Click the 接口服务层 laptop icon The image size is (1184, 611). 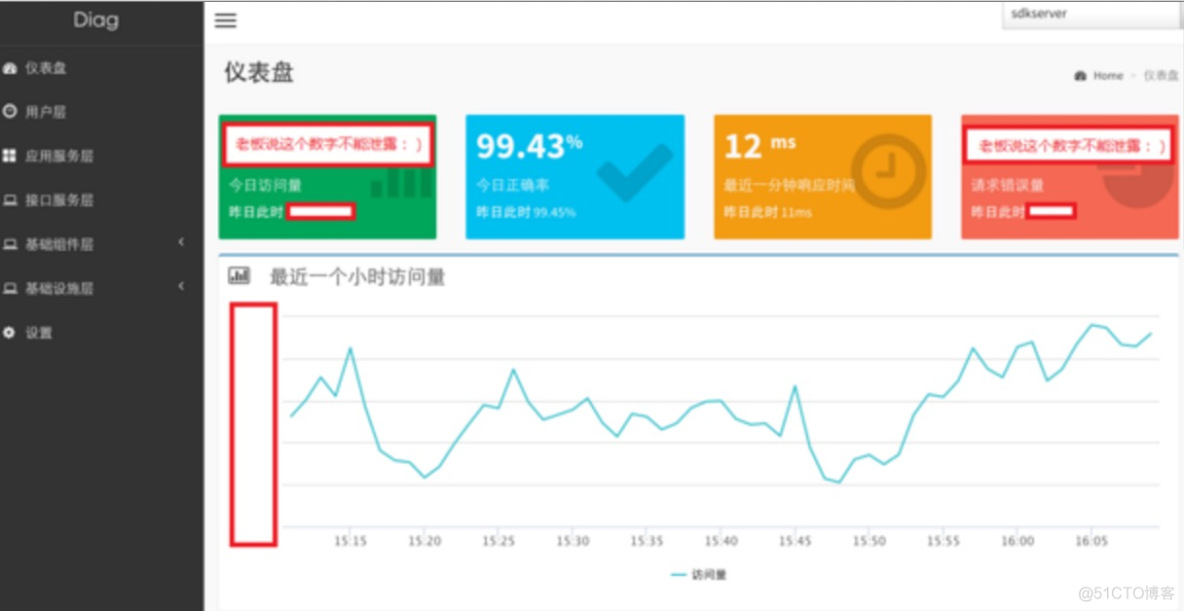click(10, 200)
